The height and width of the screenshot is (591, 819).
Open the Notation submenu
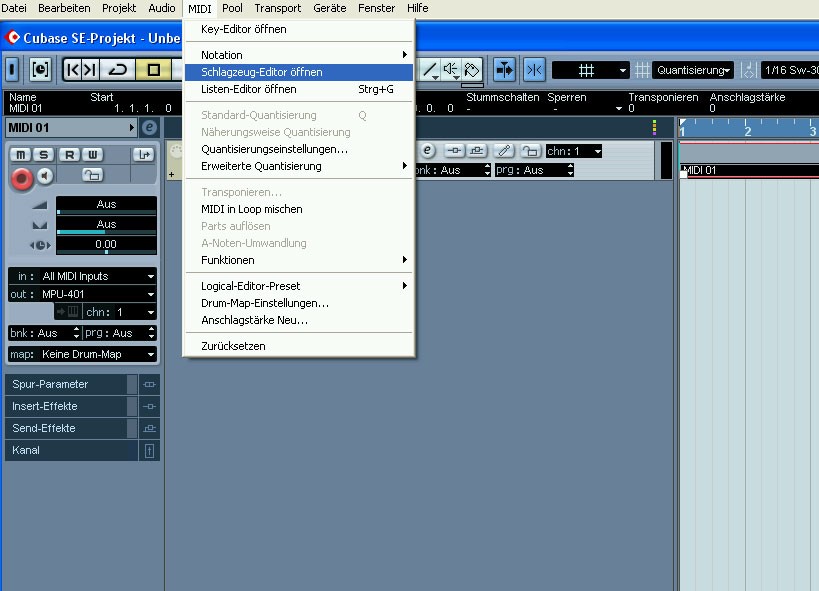click(299, 55)
